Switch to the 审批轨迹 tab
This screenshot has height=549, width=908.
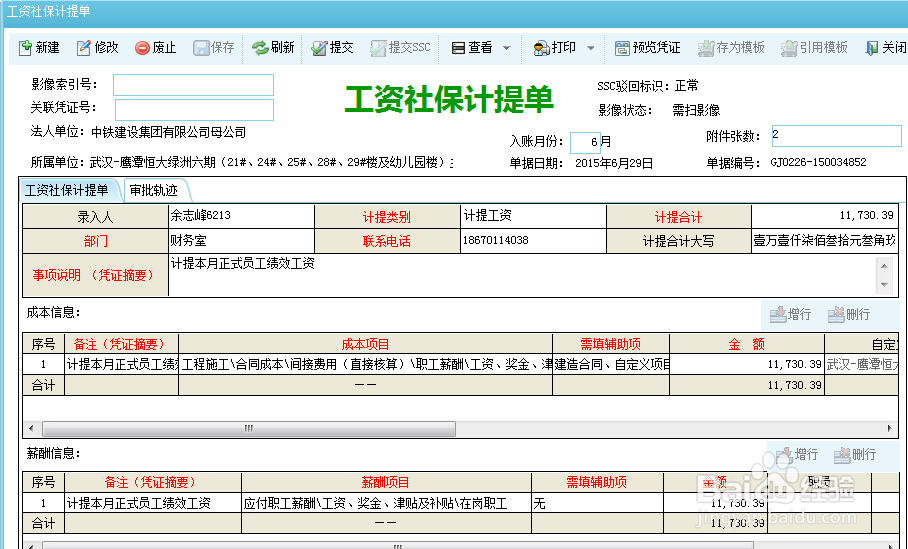[x=153, y=191]
